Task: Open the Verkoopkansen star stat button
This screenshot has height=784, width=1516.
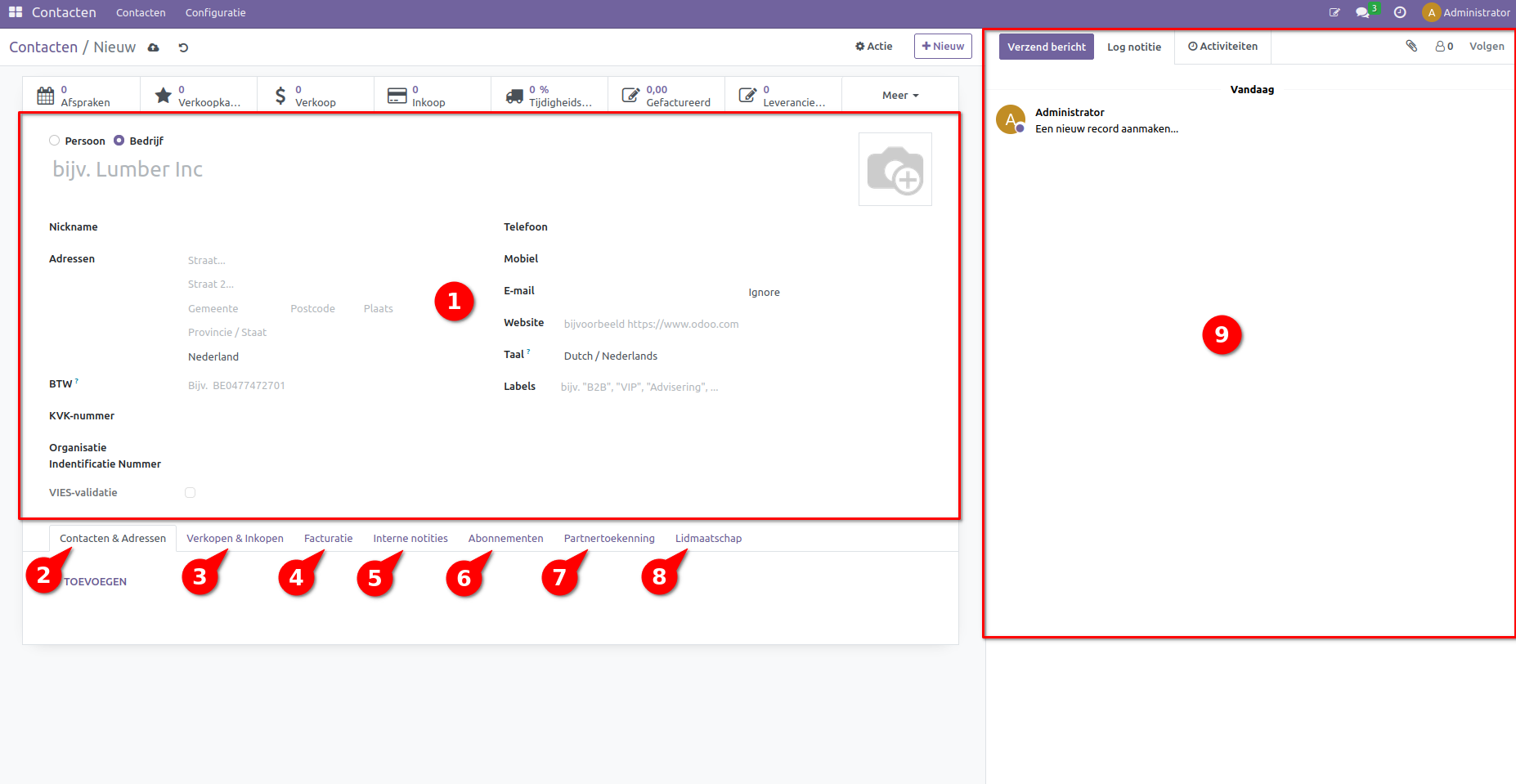Action: tap(199, 96)
